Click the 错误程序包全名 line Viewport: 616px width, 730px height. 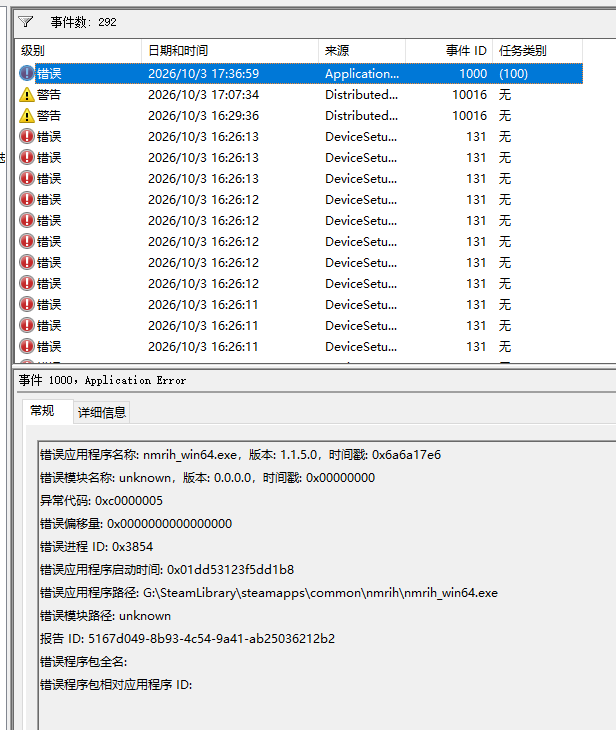click(84, 662)
